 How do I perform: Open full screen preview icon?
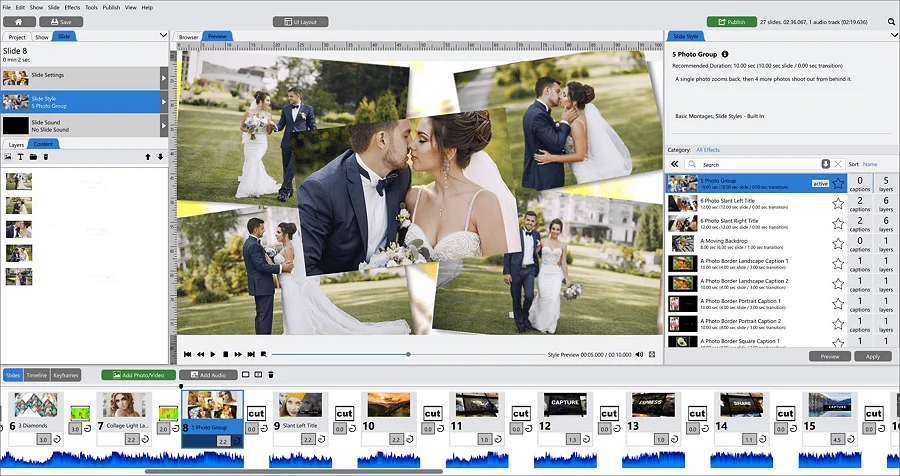[x=652, y=354]
